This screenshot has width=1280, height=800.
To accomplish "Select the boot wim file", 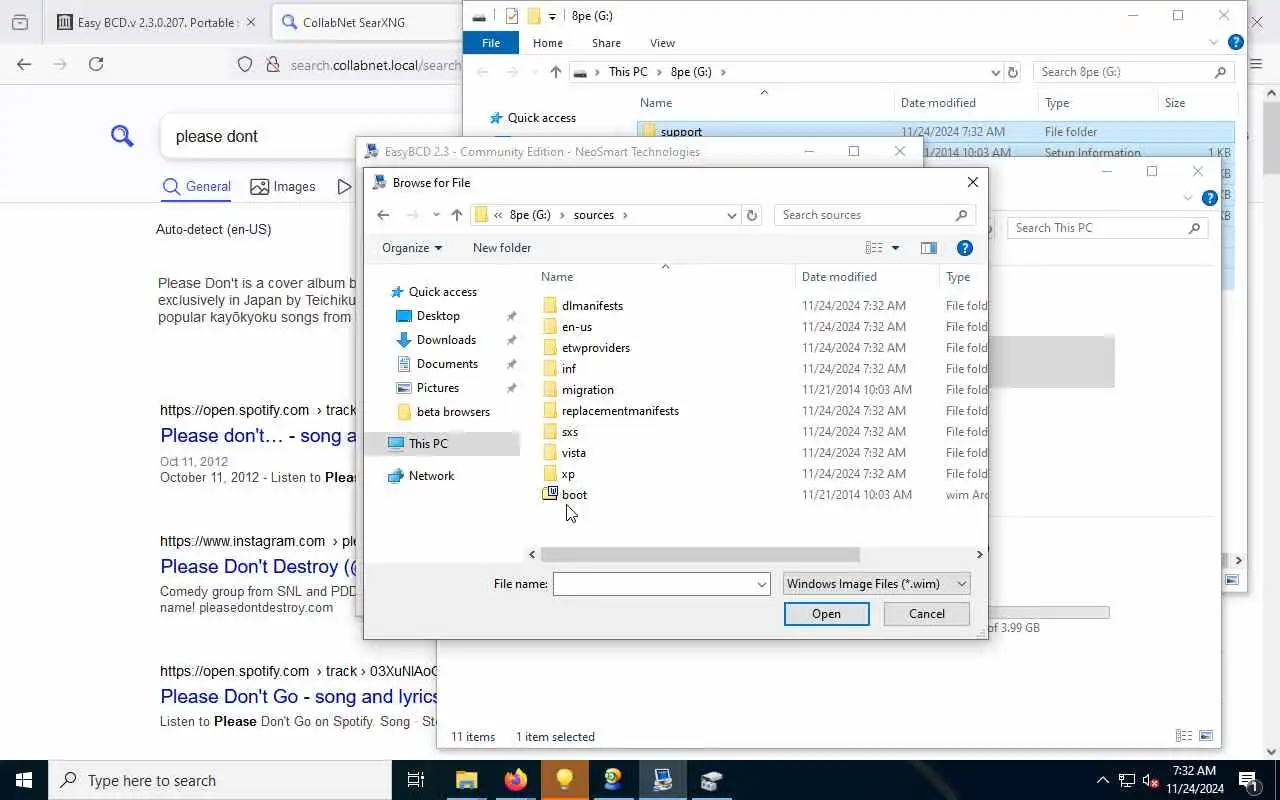I will [x=574, y=495].
